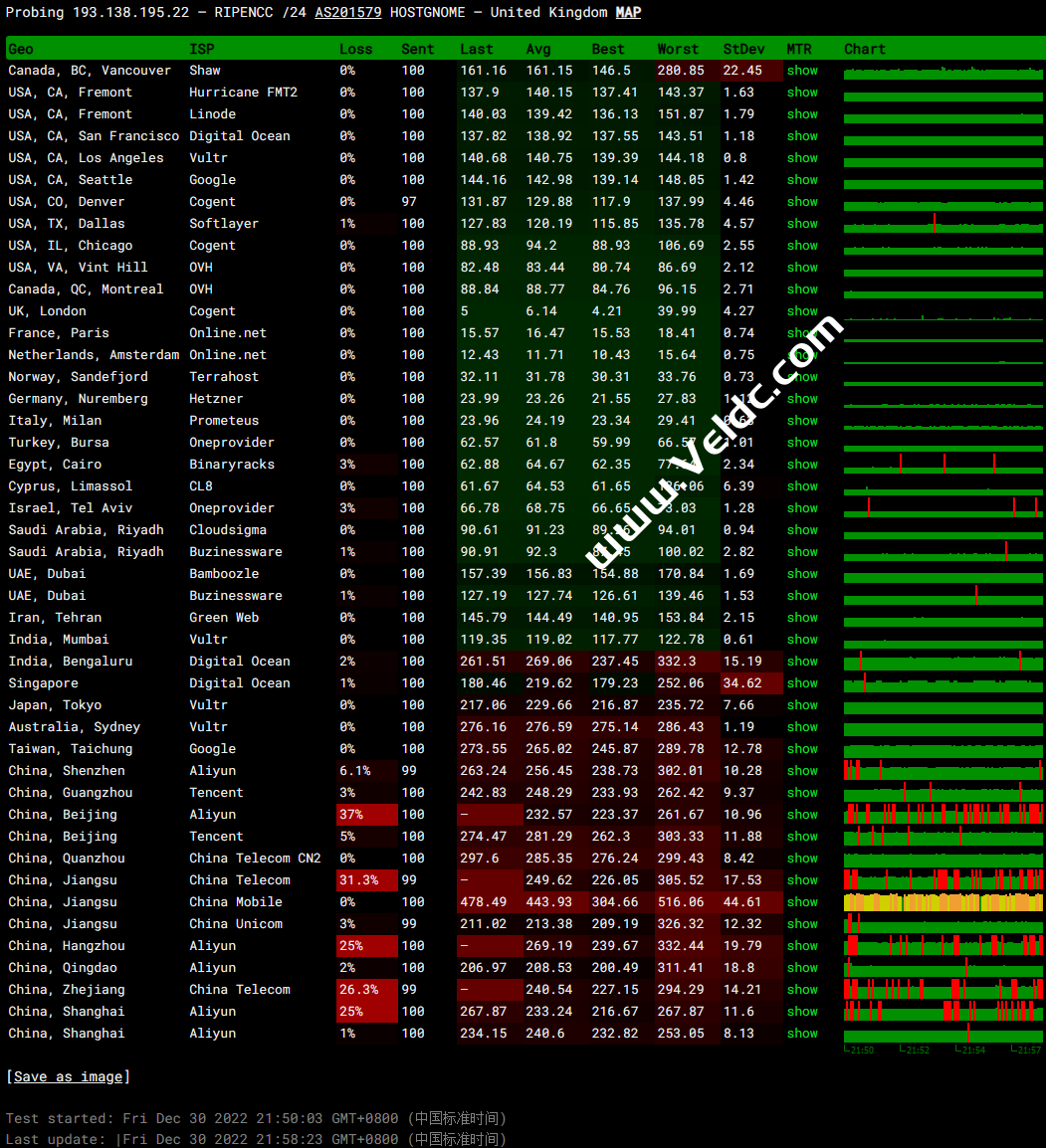Show MTR for San Francisco Digital Ocean
The image size is (1046, 1148).
pos(802,136)
